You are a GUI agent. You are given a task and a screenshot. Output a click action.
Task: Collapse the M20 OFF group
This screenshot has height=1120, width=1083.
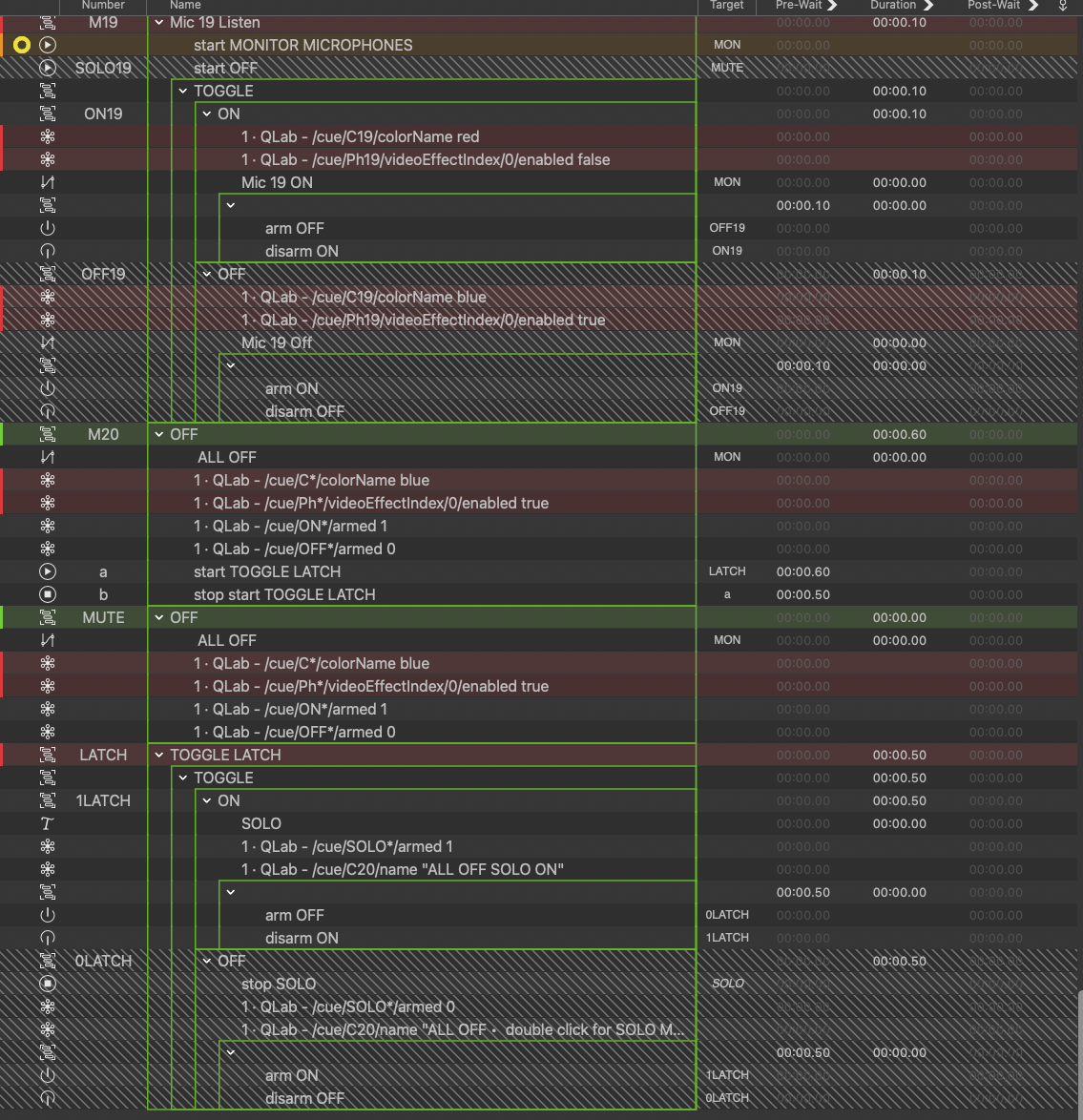(159, 434)
